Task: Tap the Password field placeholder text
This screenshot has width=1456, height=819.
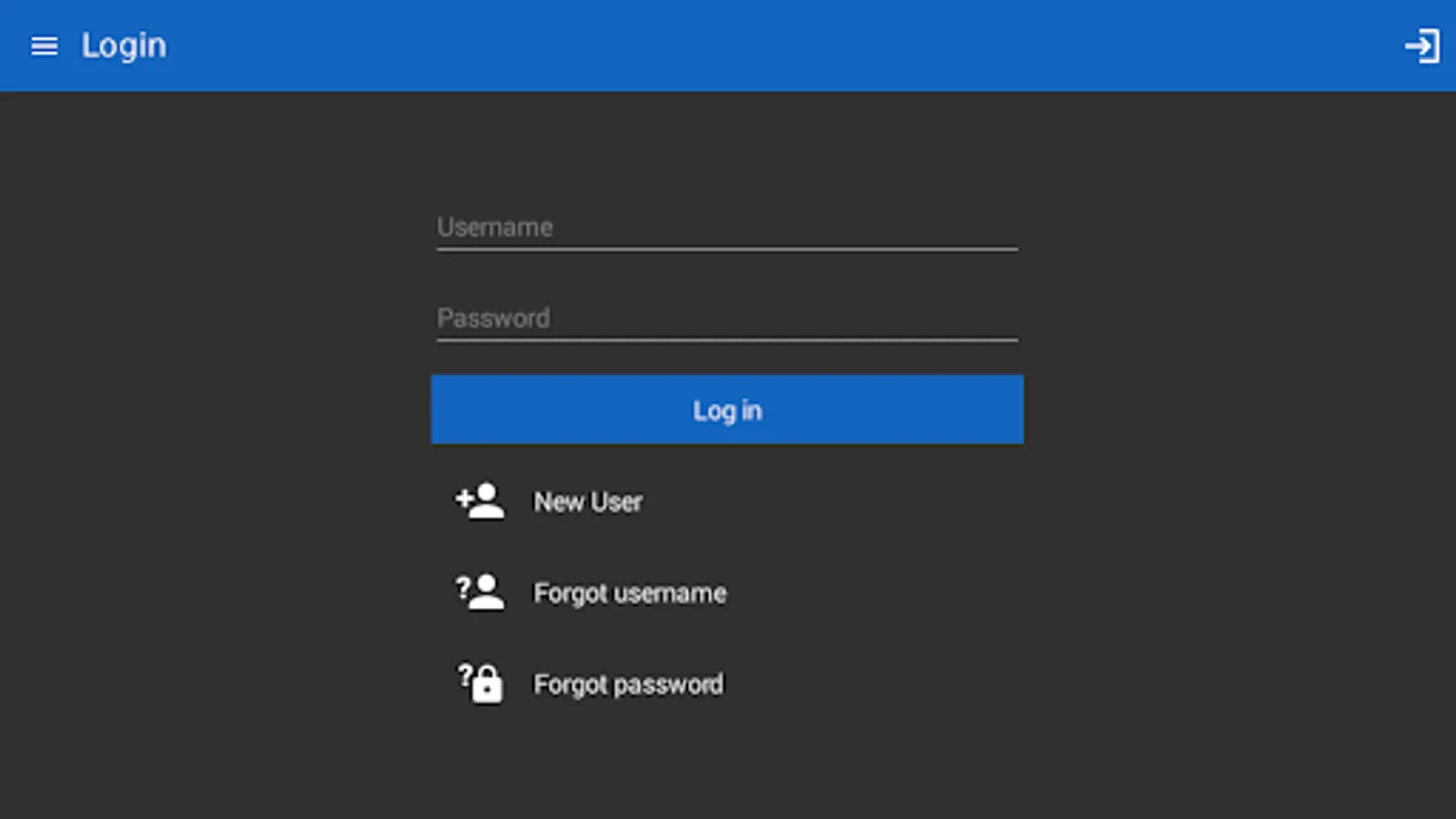Action: (493, 318)
